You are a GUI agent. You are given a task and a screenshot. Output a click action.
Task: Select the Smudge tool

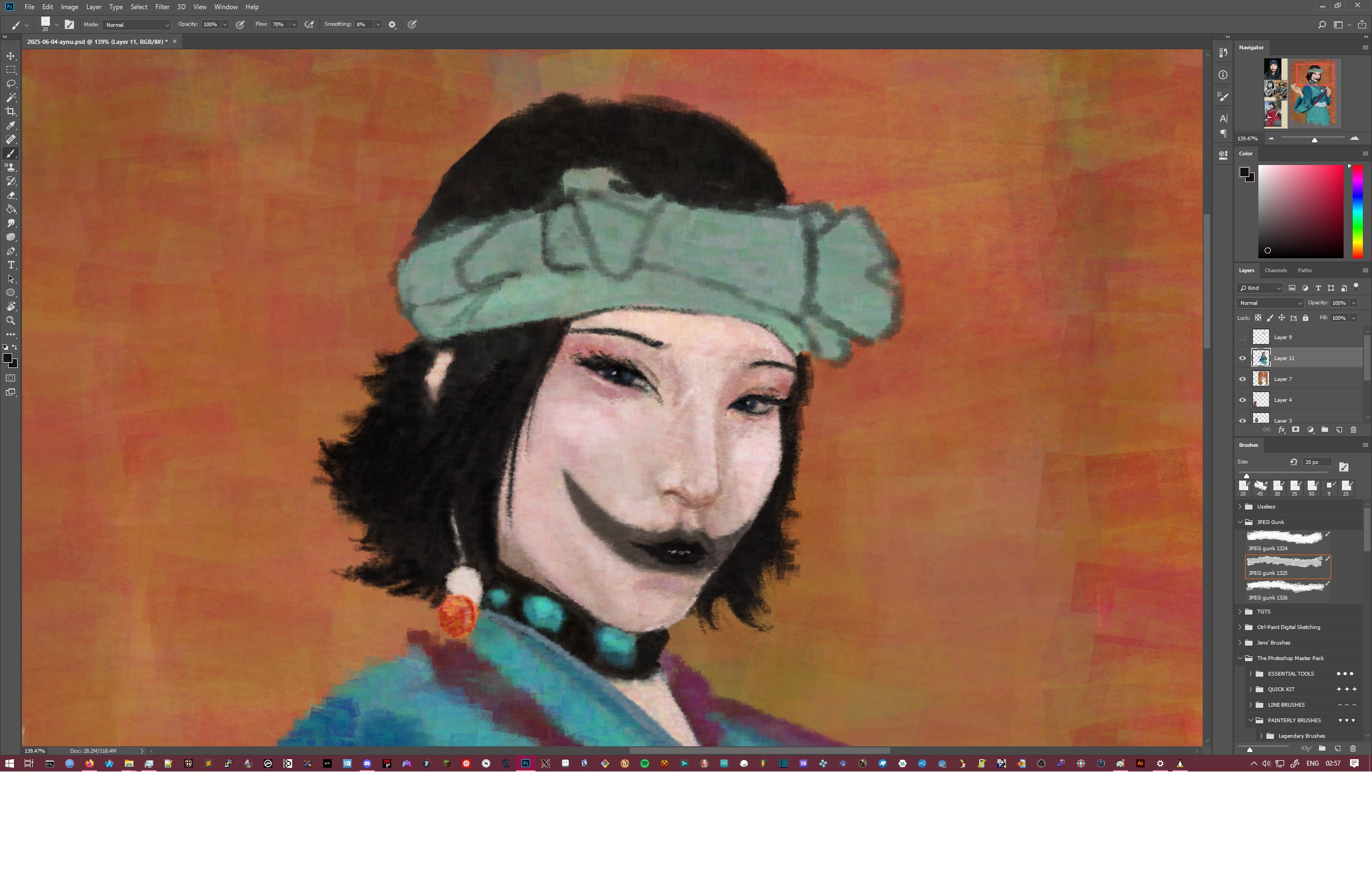pyautogui.click(x=11, y=223)
